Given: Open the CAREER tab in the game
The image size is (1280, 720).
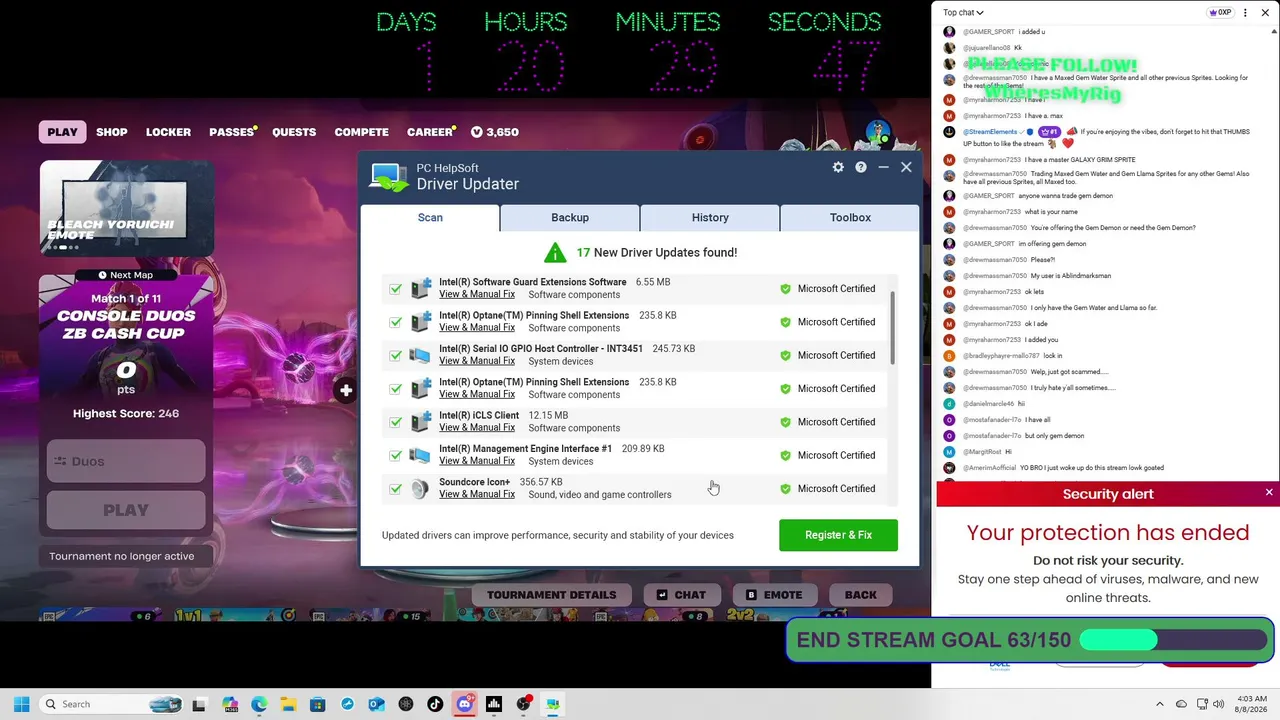Looking at the screenshot, I should coord(430,132).
